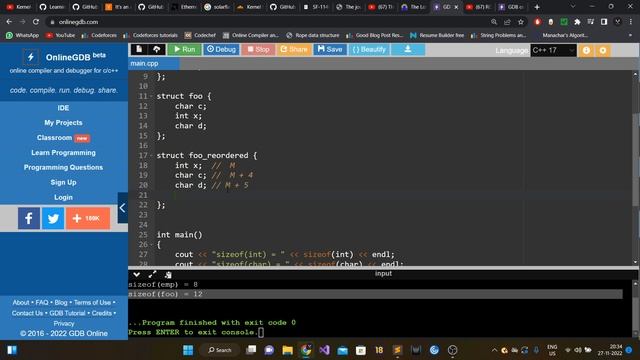This screenshot has height=360, width=640.
Task: Open the Credits footer link
Action: tap(102, 313)
